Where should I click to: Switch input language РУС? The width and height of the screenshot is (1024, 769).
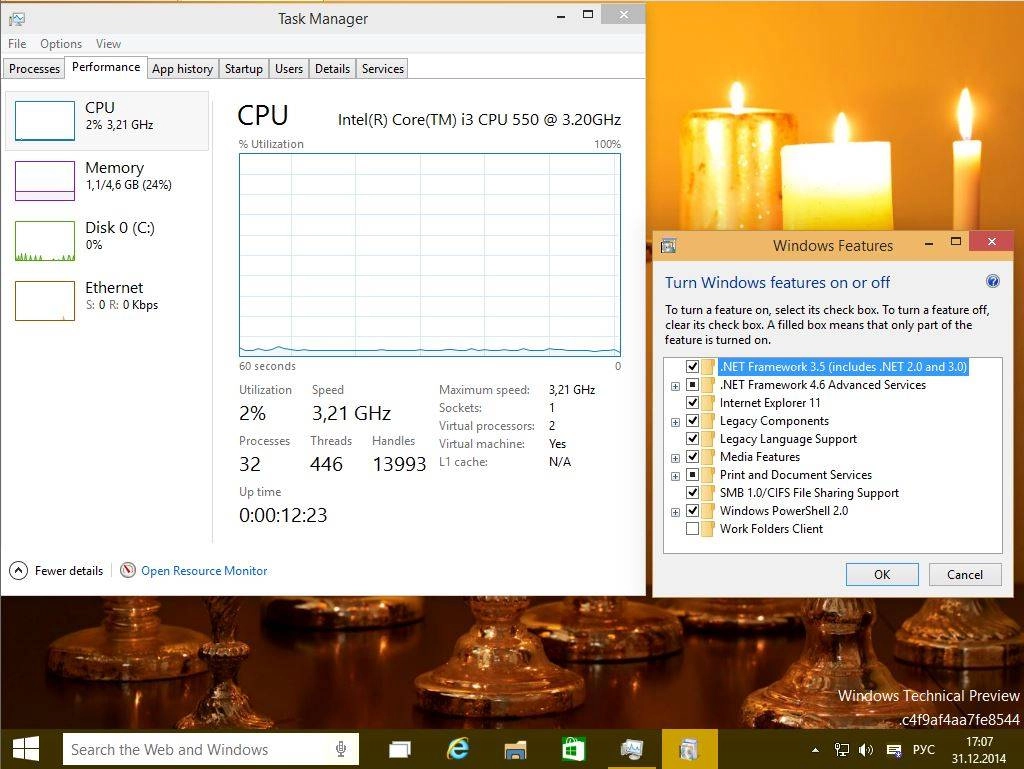coord(923,749)
